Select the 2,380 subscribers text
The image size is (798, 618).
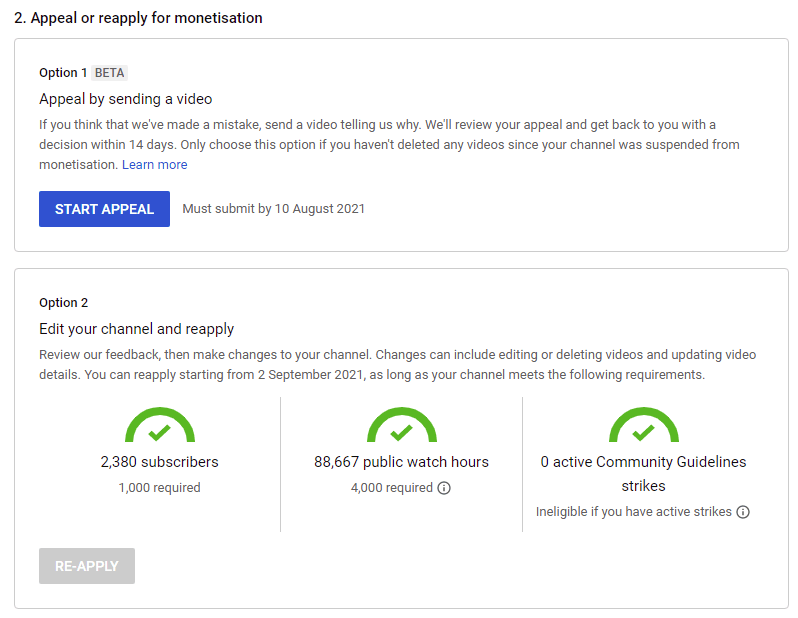159,462
